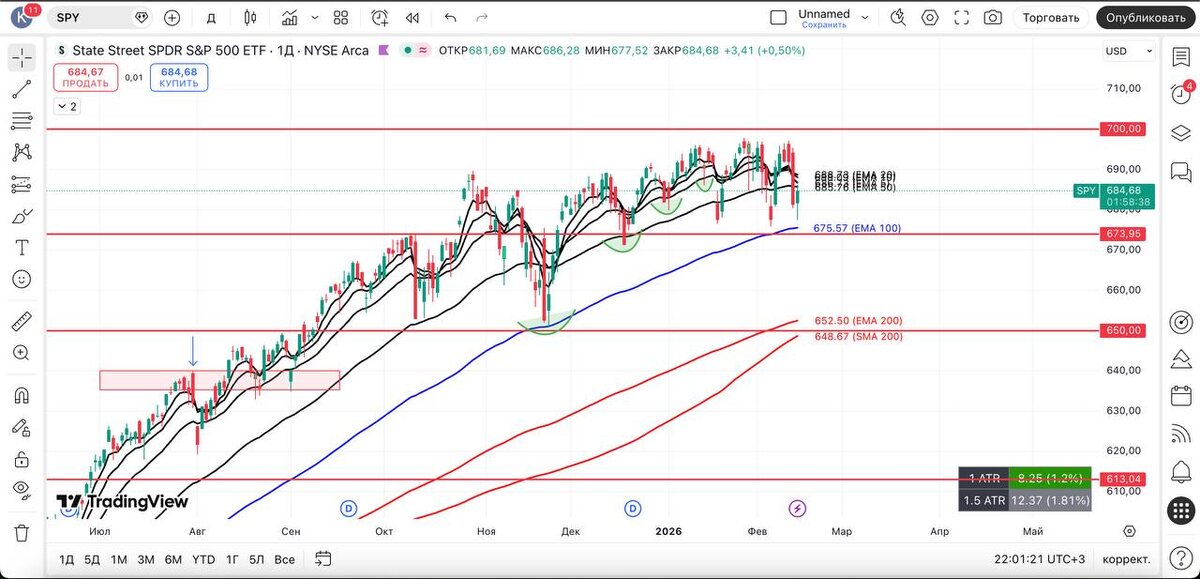Click the КУПИТЬ 684,68 buy button
This screenshot has width=1200, height=579.
179,77
